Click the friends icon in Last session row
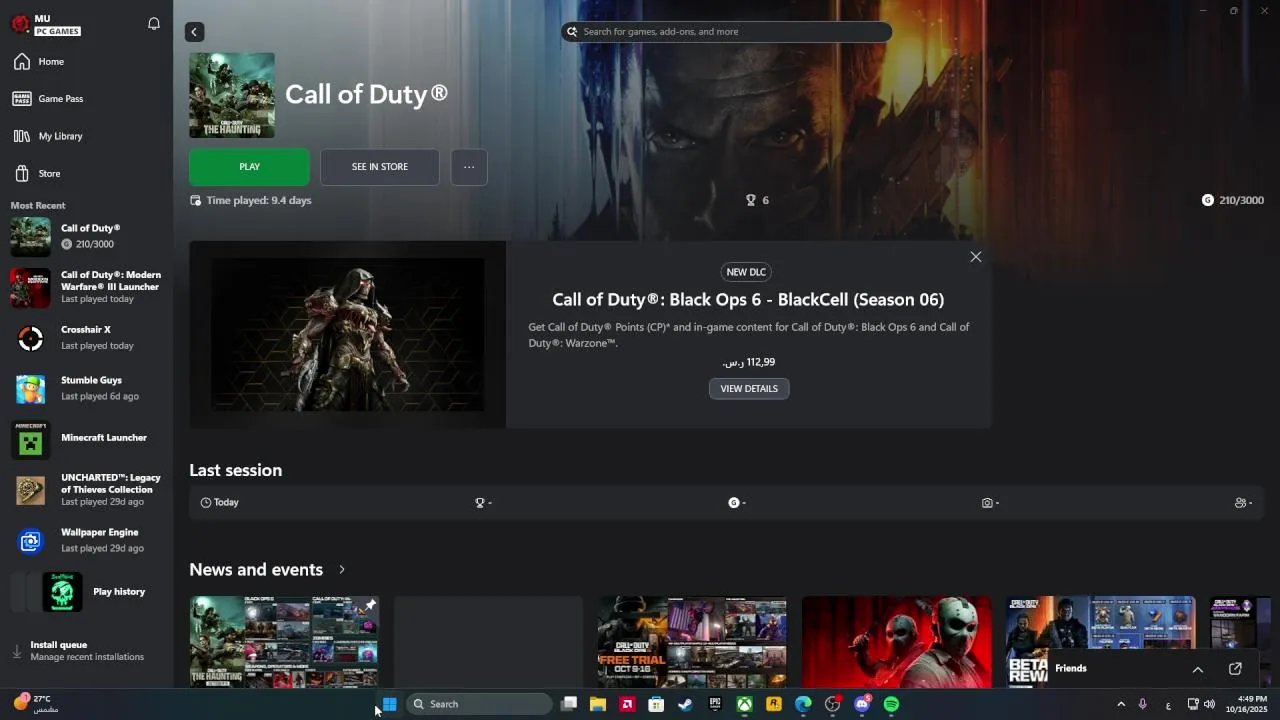The height and width of the screenshot is (720, 1280). pos(1240,502)
